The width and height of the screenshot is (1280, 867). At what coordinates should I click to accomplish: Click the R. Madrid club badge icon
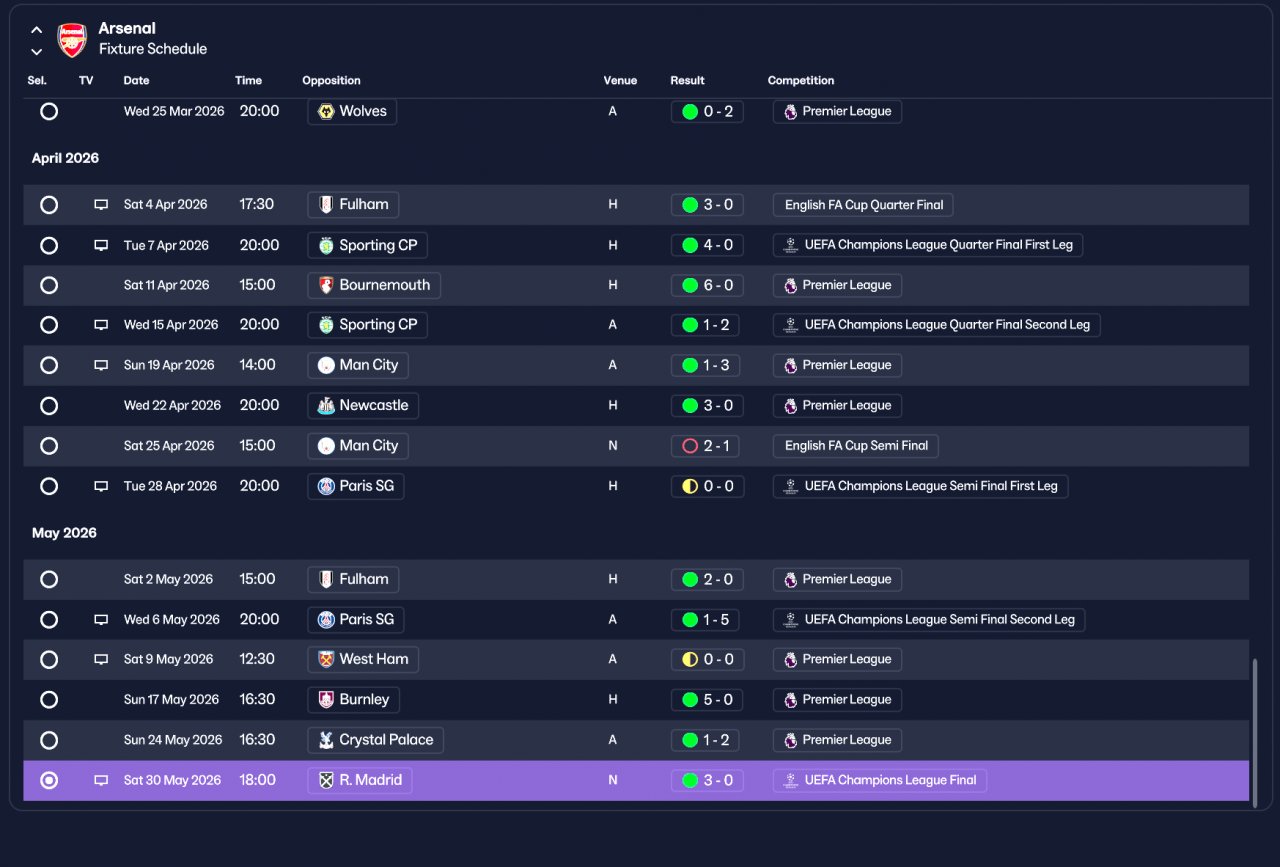(x=326, y=780)
